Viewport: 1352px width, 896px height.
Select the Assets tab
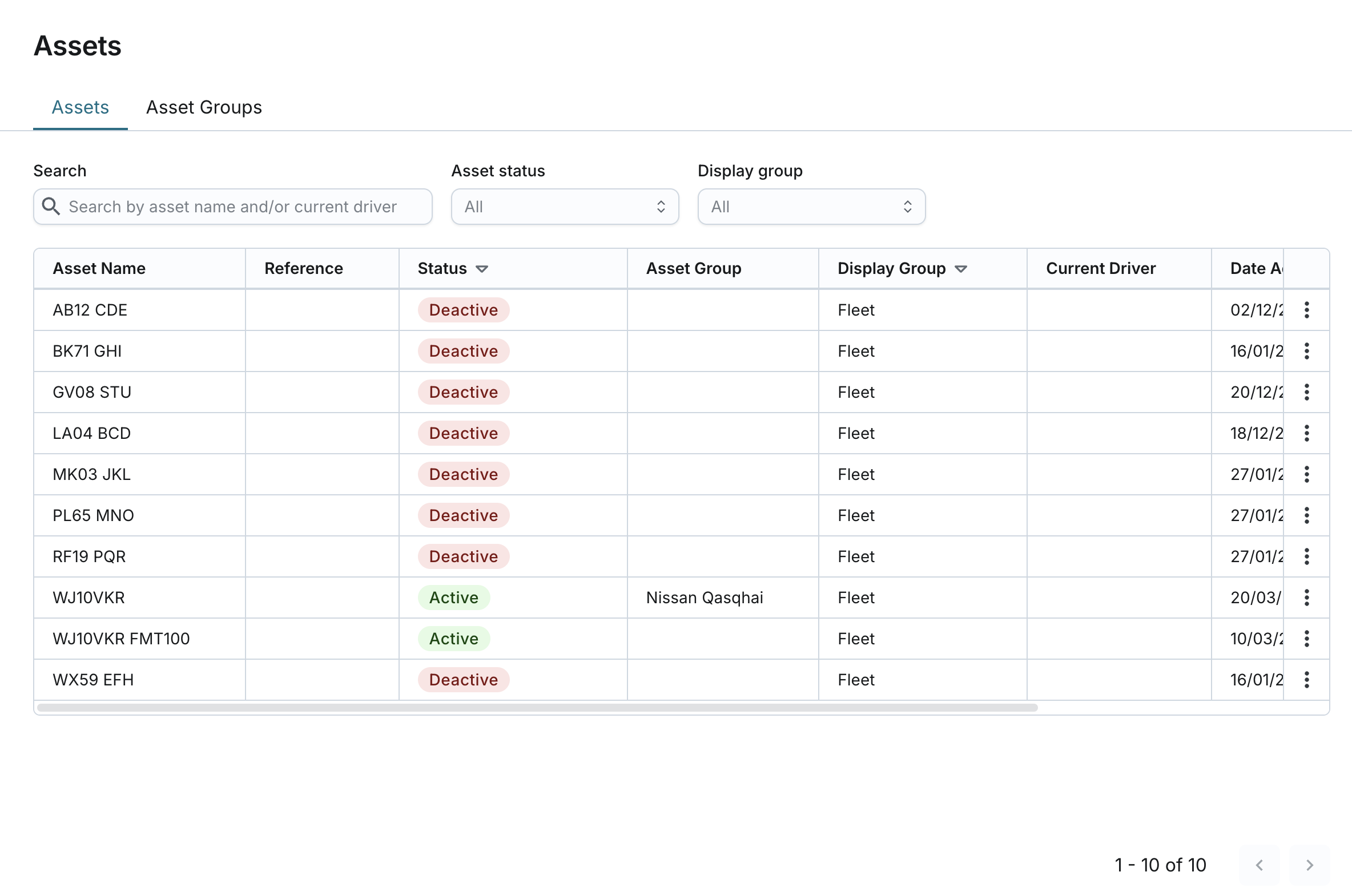coord(80,107)
